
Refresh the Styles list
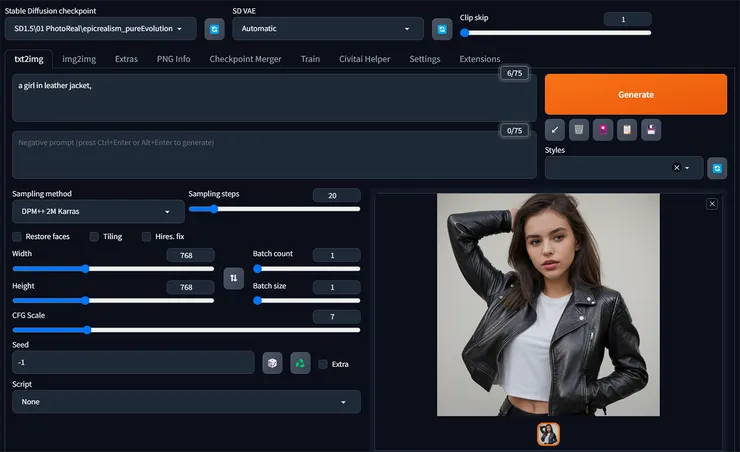click(717, 168)
